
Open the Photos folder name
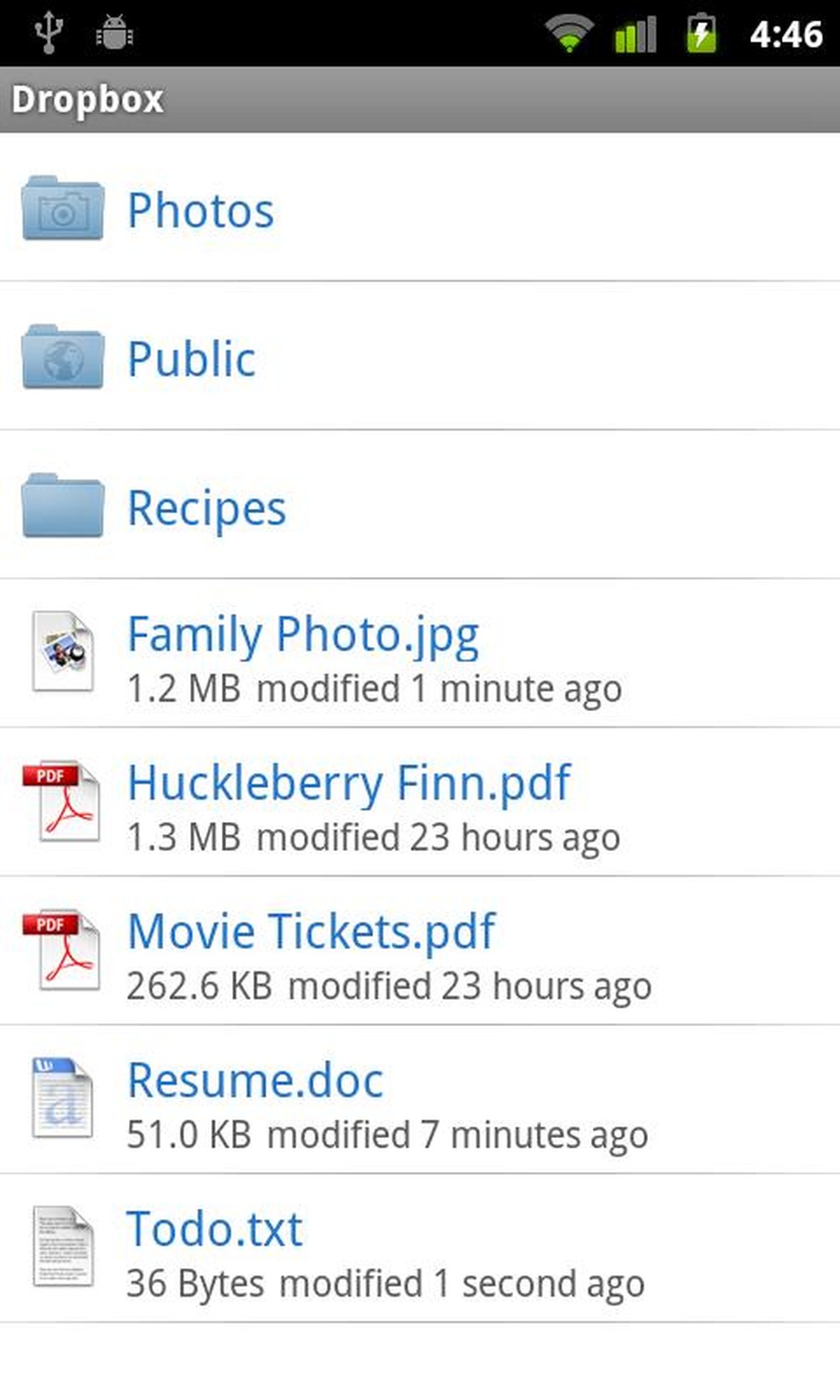click(x=201, y=210)
